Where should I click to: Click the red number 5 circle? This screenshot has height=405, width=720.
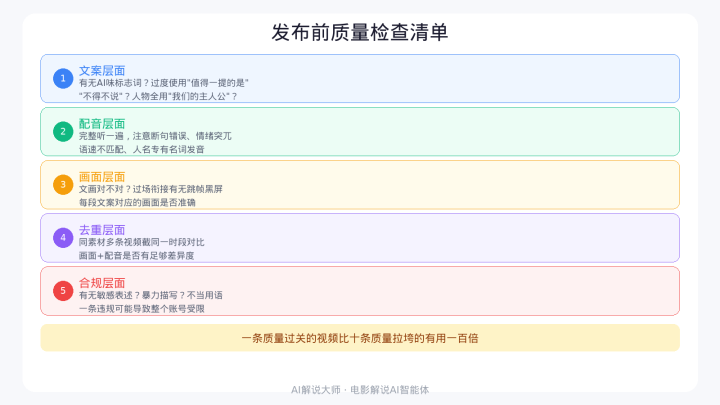63,291
